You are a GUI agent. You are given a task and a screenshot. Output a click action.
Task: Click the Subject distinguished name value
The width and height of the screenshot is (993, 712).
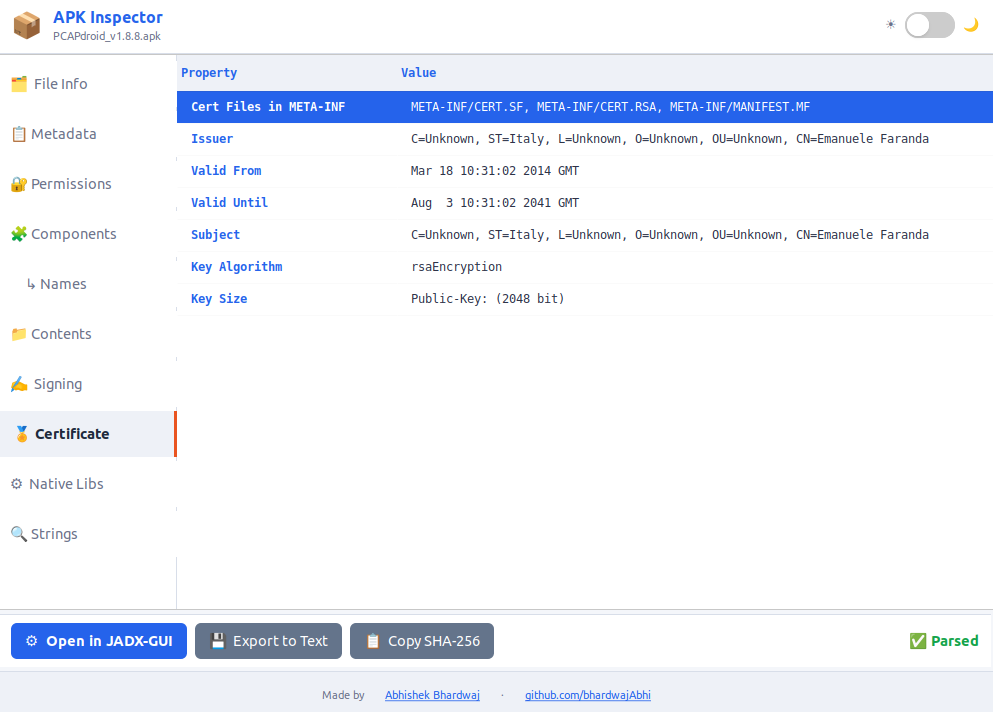(x=670, y=235)
